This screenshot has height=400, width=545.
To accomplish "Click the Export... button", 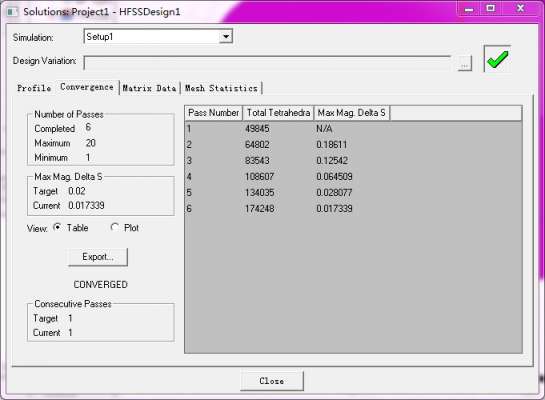I will 98,257.
